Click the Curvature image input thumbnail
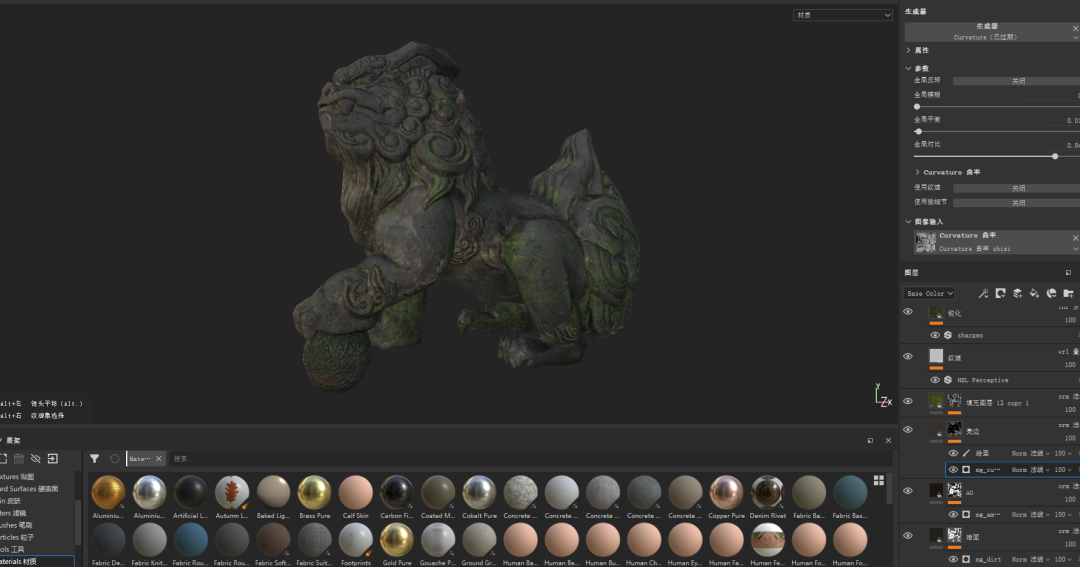1080x567 pixels. (925, 243)
